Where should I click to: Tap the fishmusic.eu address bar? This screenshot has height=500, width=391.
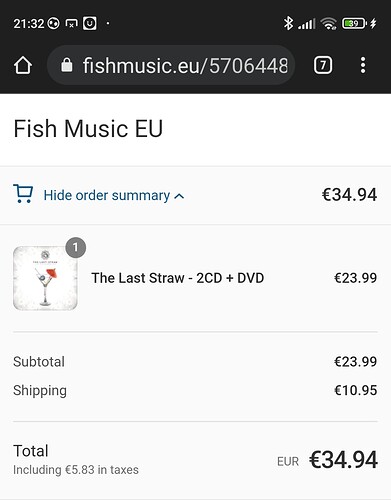[x=171, y=65]
